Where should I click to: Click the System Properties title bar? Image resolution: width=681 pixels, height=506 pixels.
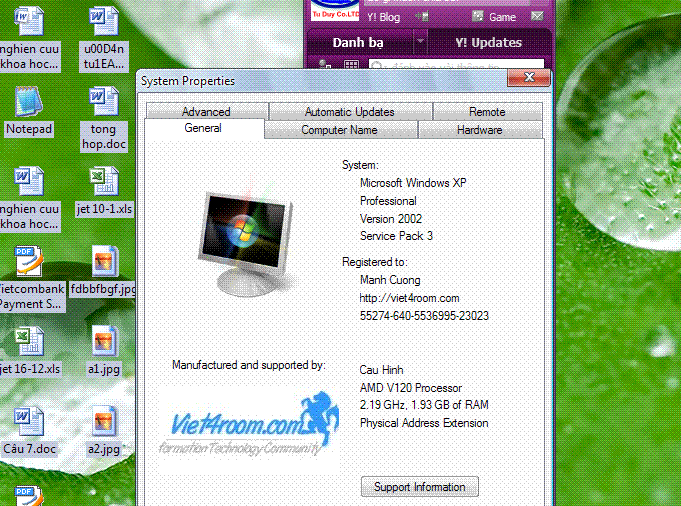[x=321, y=81]
